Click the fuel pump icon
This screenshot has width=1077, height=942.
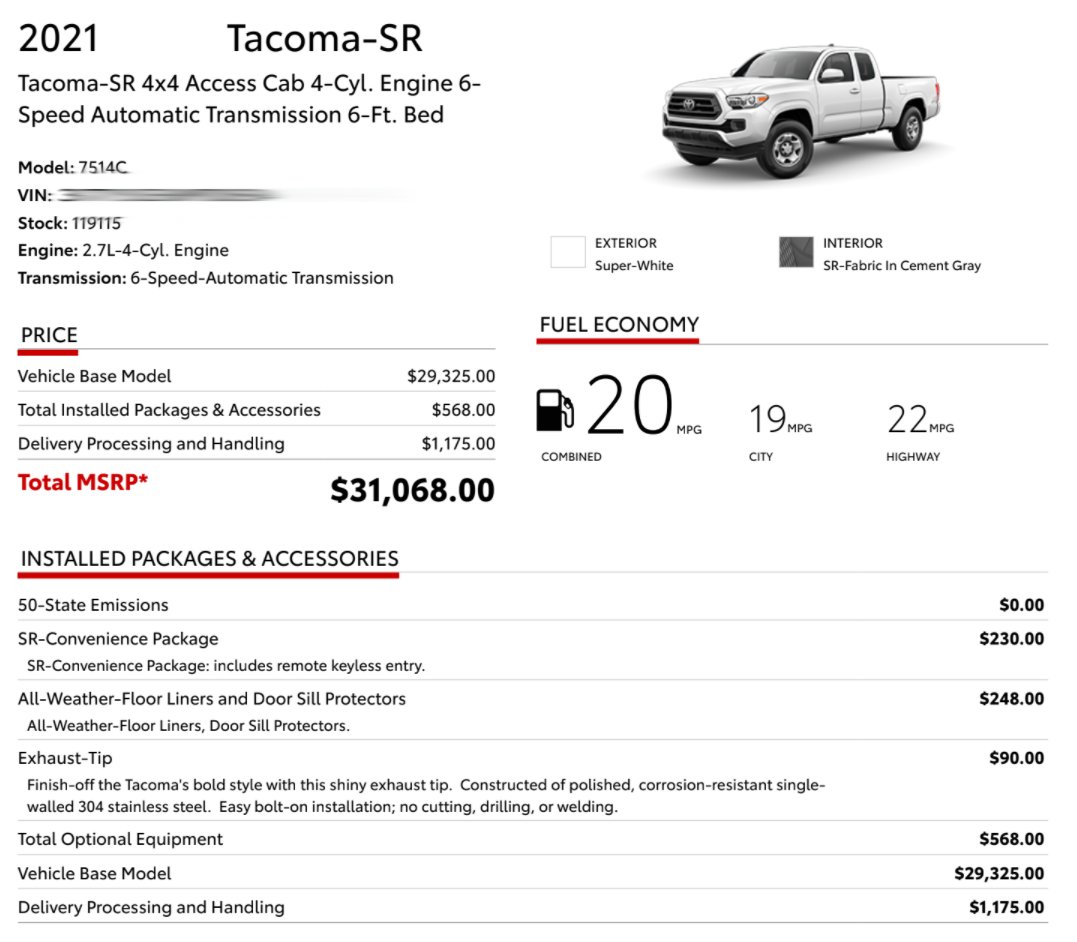click(554, 411)
